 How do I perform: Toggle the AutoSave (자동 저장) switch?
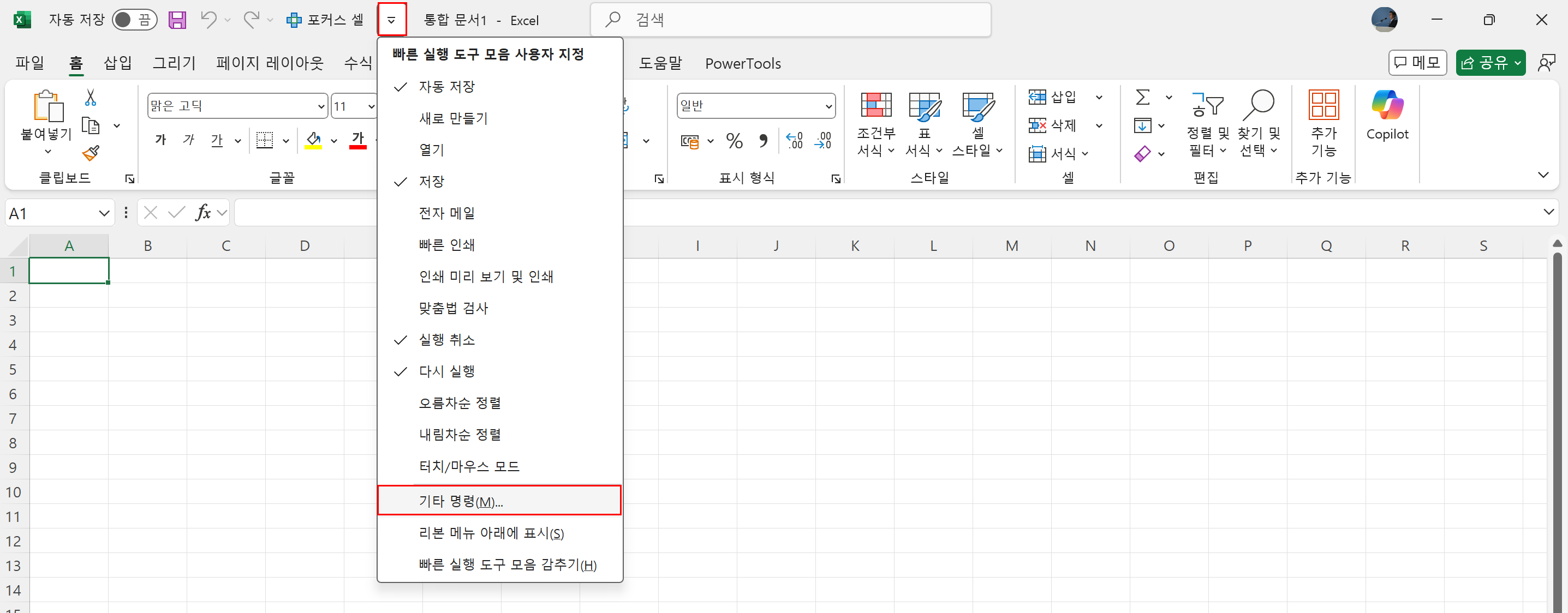tap(134, 20)
